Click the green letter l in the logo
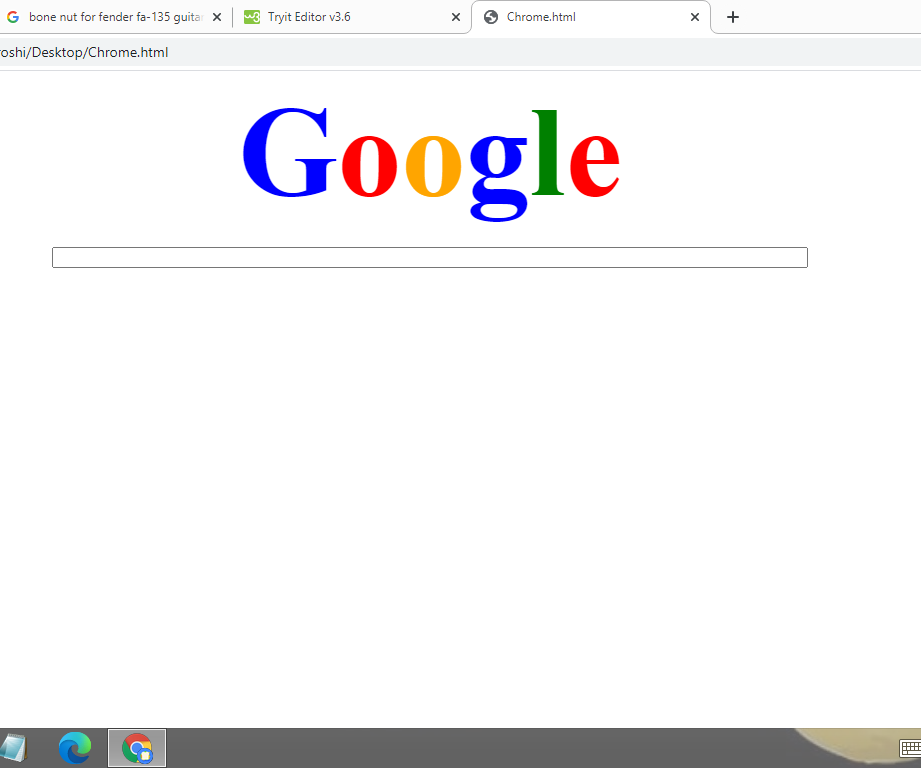 (546, 152)
